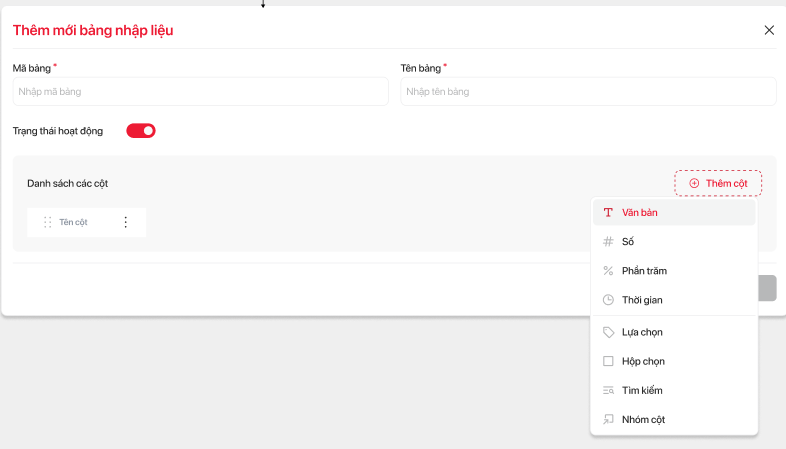Click the tag icon for Lựa chọn
This screenshot has height=449, width=786.
coord(608,332)
